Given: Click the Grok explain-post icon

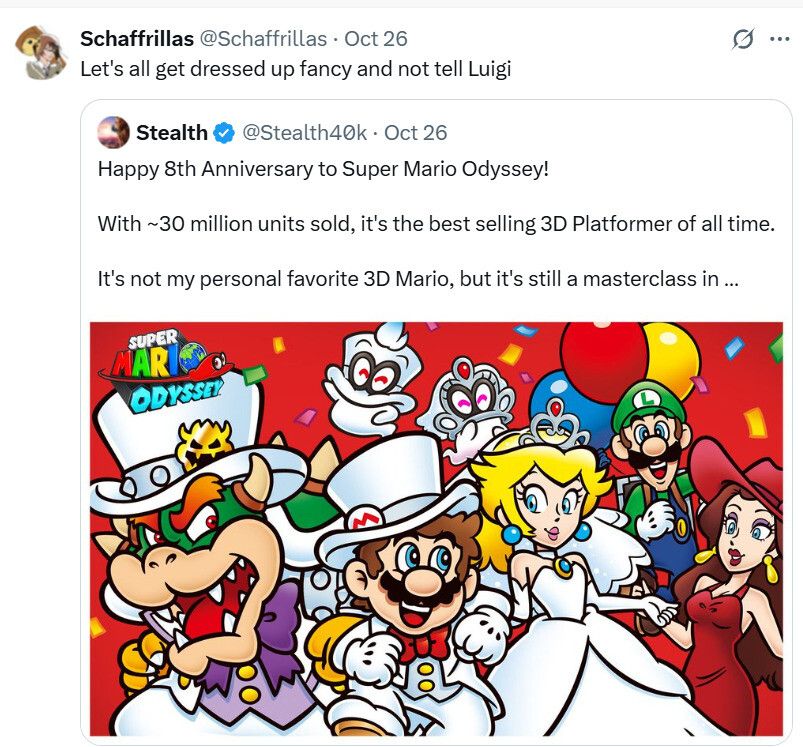Looking at the screenshot, I should point(742,40).
